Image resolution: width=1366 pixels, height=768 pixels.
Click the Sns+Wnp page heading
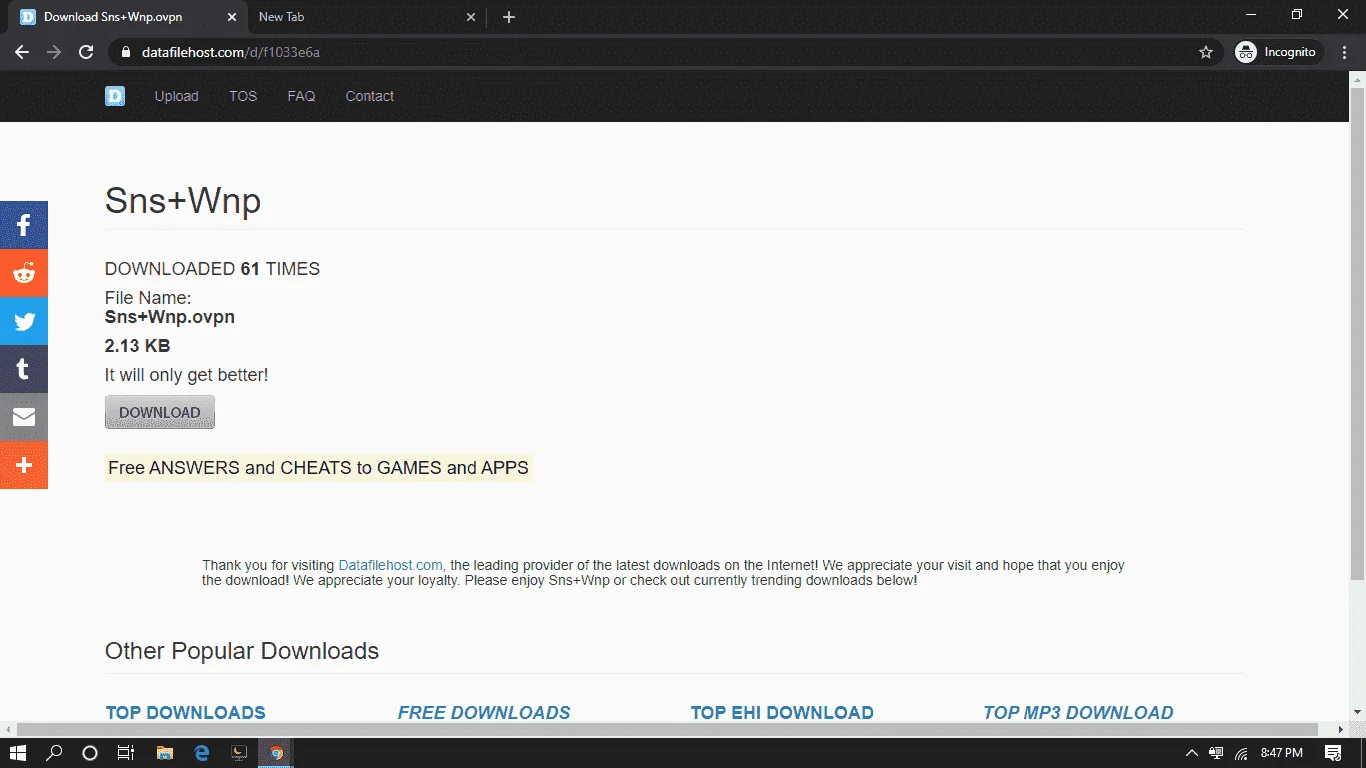[x=183, y=201]
